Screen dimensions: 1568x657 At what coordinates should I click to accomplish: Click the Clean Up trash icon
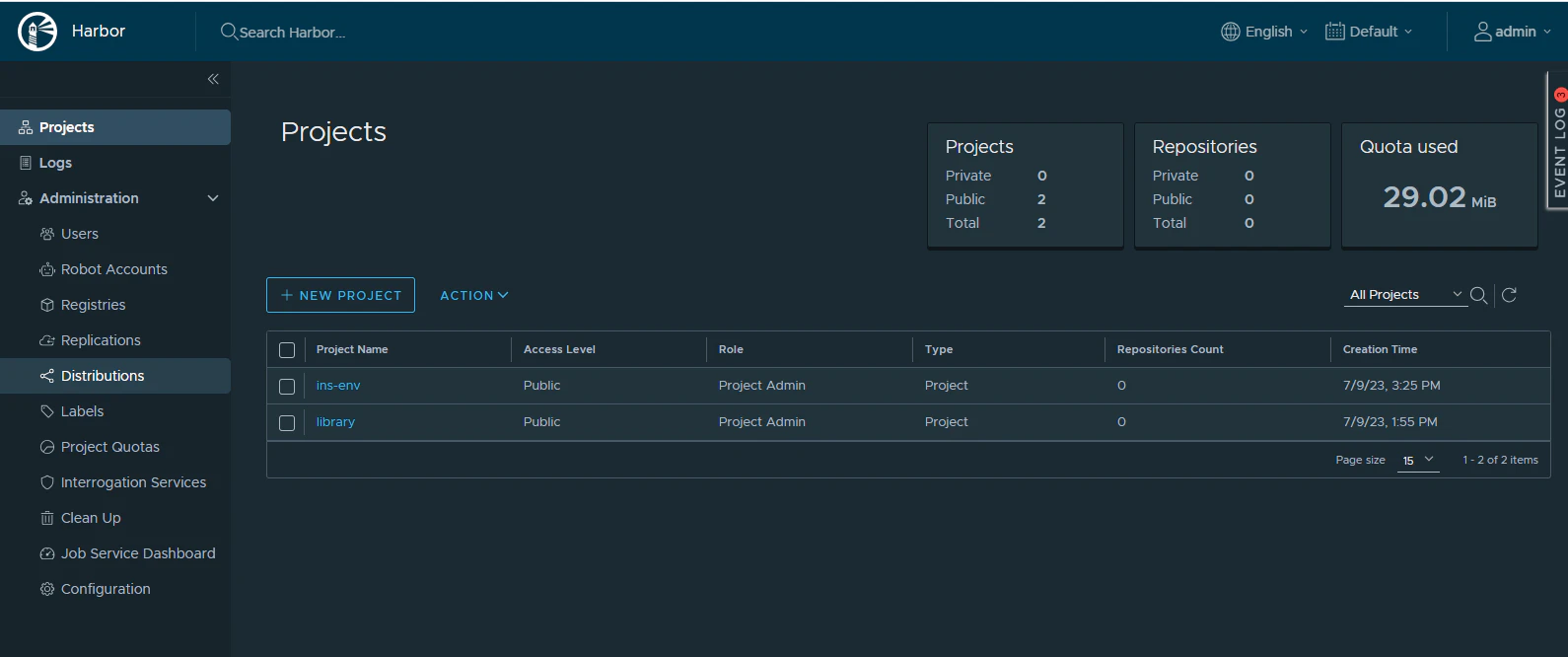(x=47, y=518)
